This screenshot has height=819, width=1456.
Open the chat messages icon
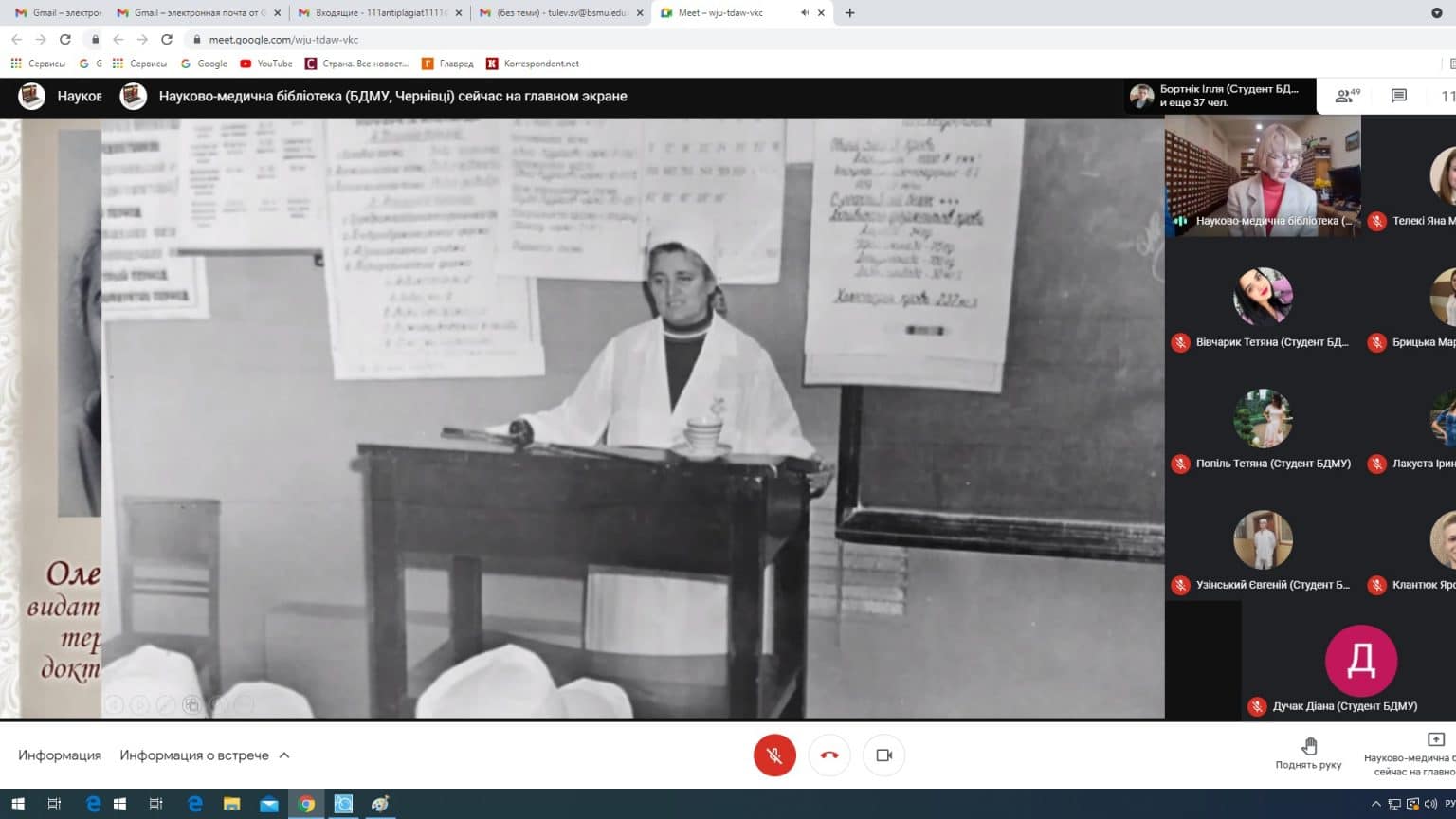pyautogui.click(x=1398, y=96)
